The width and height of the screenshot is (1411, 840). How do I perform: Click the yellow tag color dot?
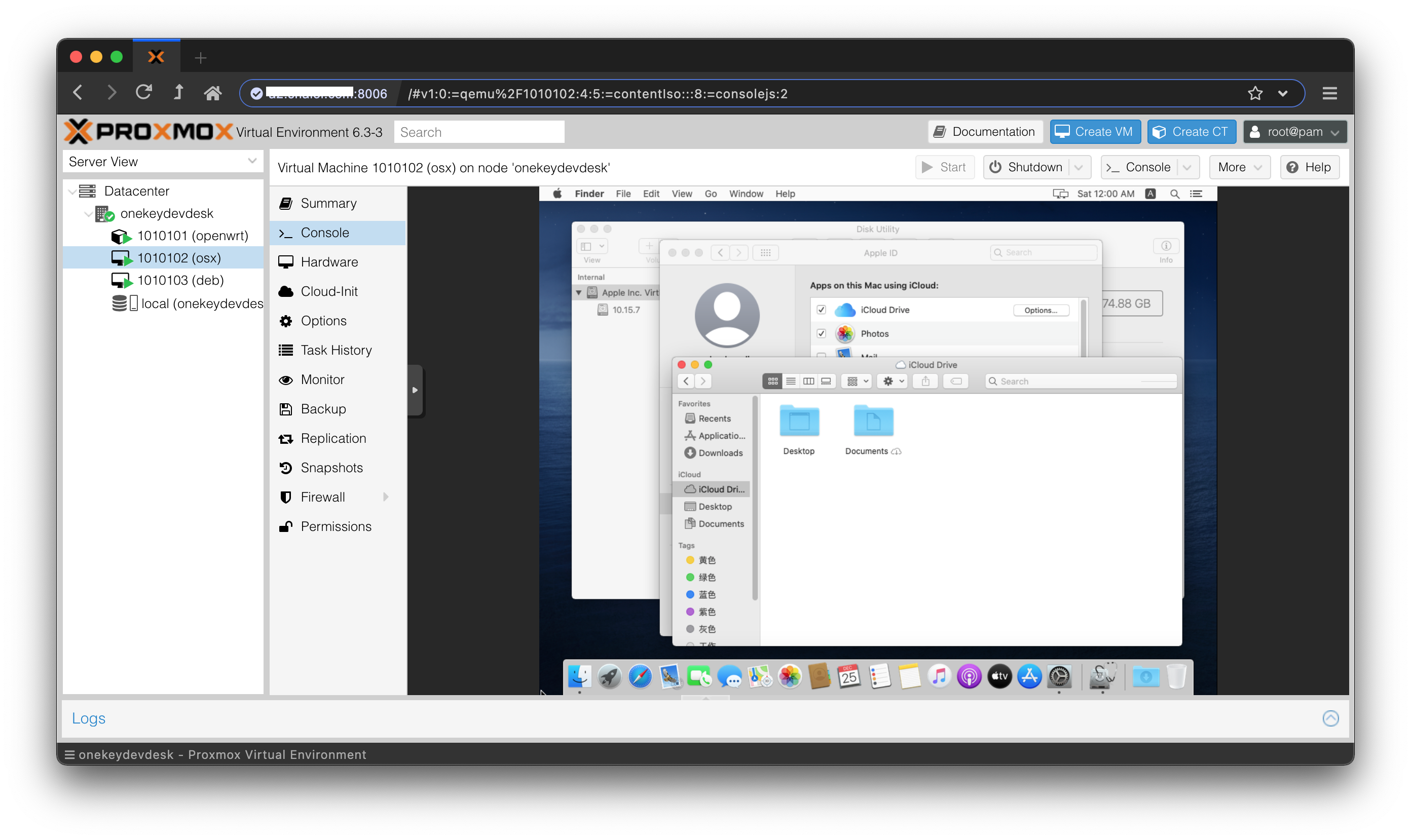[x=690, y=560]
